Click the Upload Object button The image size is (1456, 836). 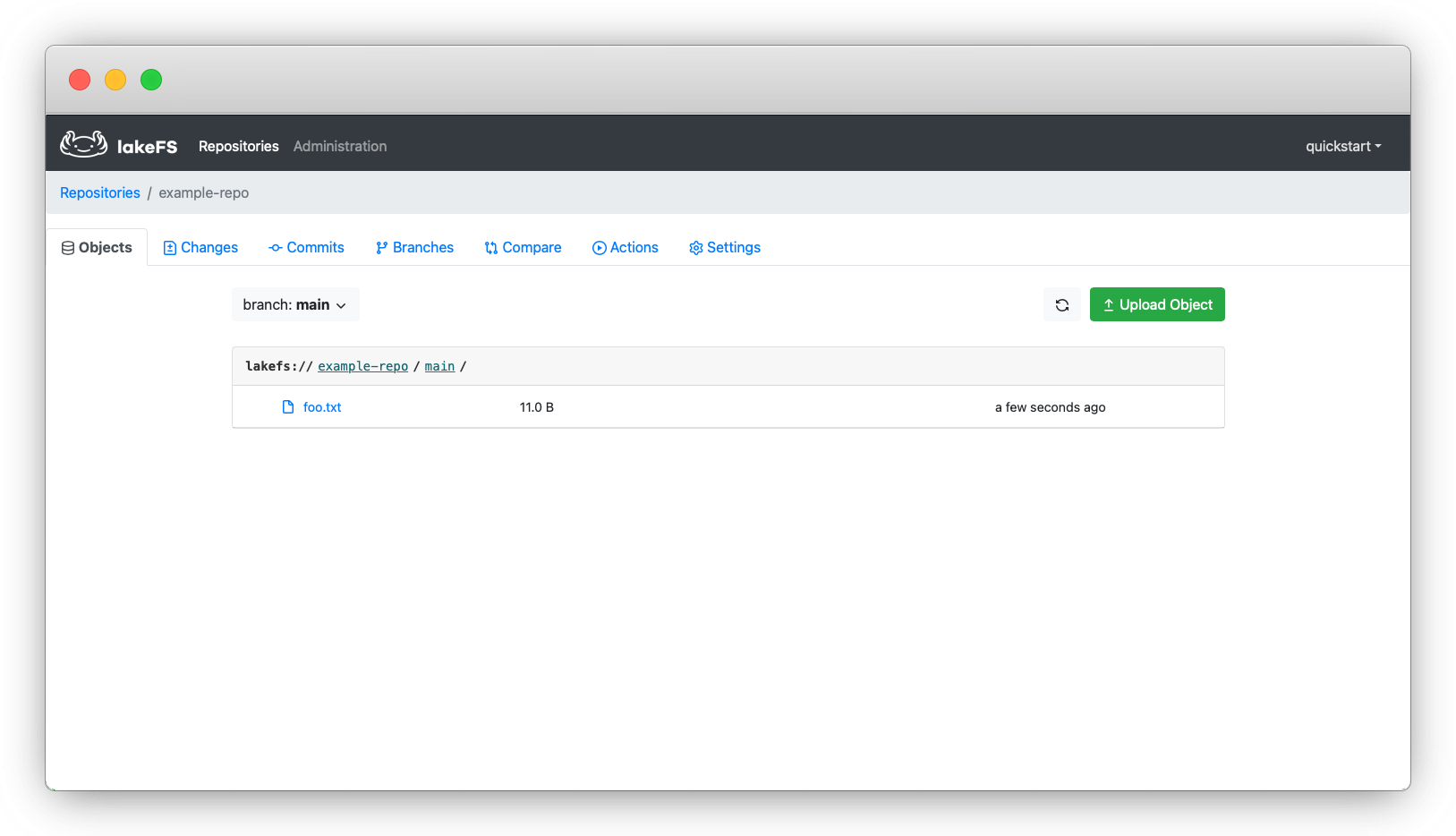1157,305
